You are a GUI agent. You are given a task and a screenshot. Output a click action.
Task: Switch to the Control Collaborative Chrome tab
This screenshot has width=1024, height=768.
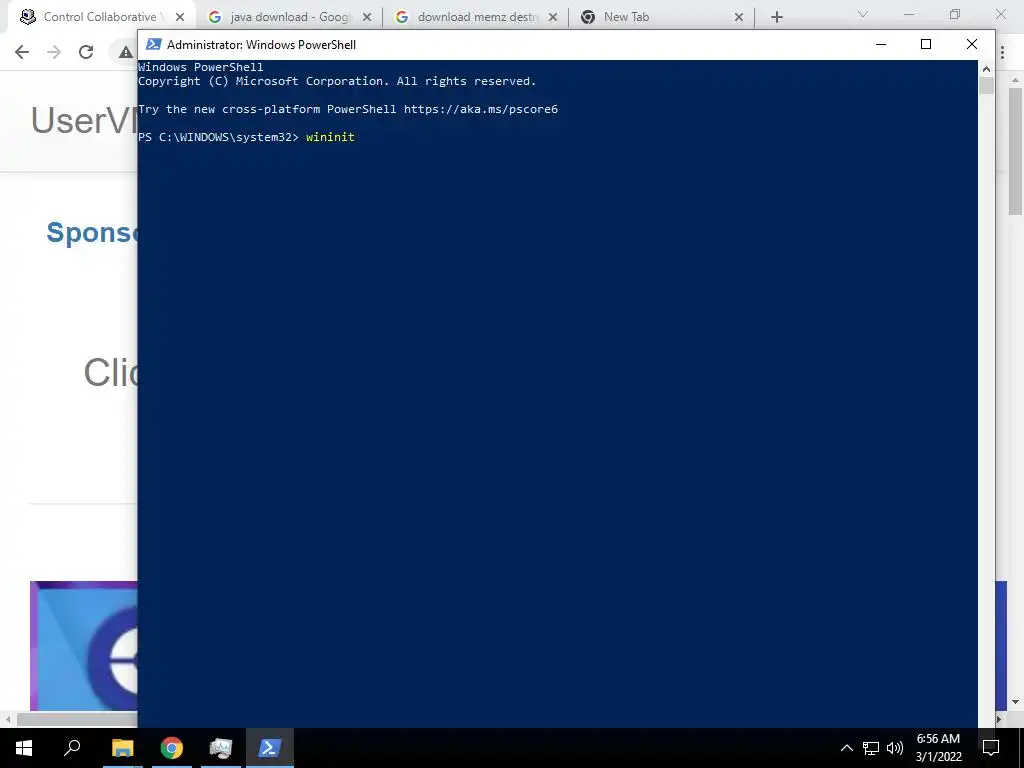pyautogui.click(x=101, y=17)
